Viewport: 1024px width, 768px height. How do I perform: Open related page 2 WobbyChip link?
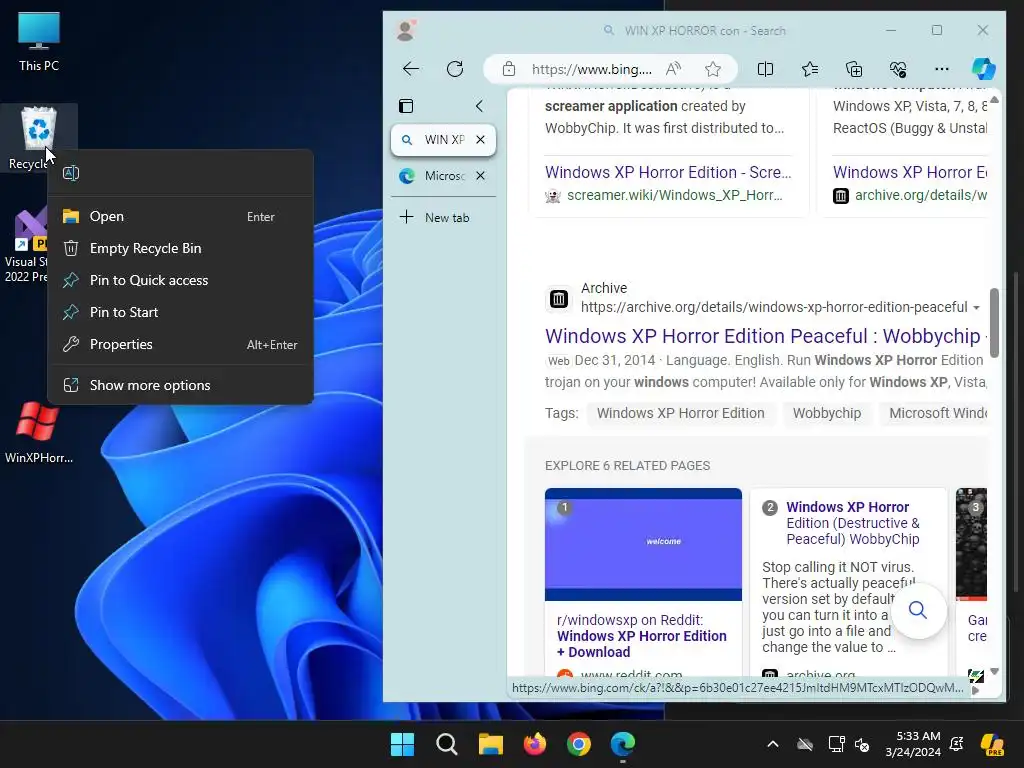(852, 523)
